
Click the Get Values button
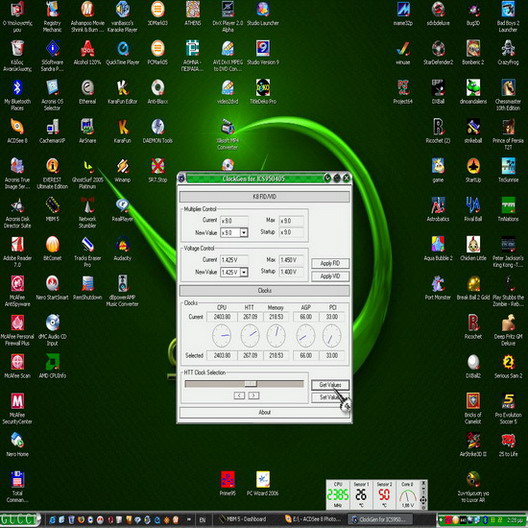pos(330,385)
